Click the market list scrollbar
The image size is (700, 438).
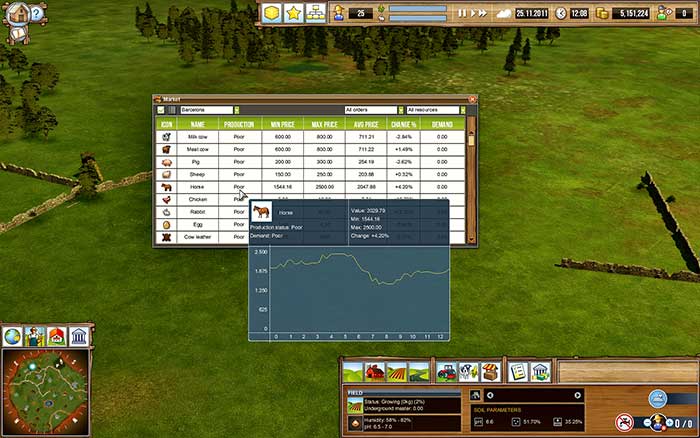(471, 180)
